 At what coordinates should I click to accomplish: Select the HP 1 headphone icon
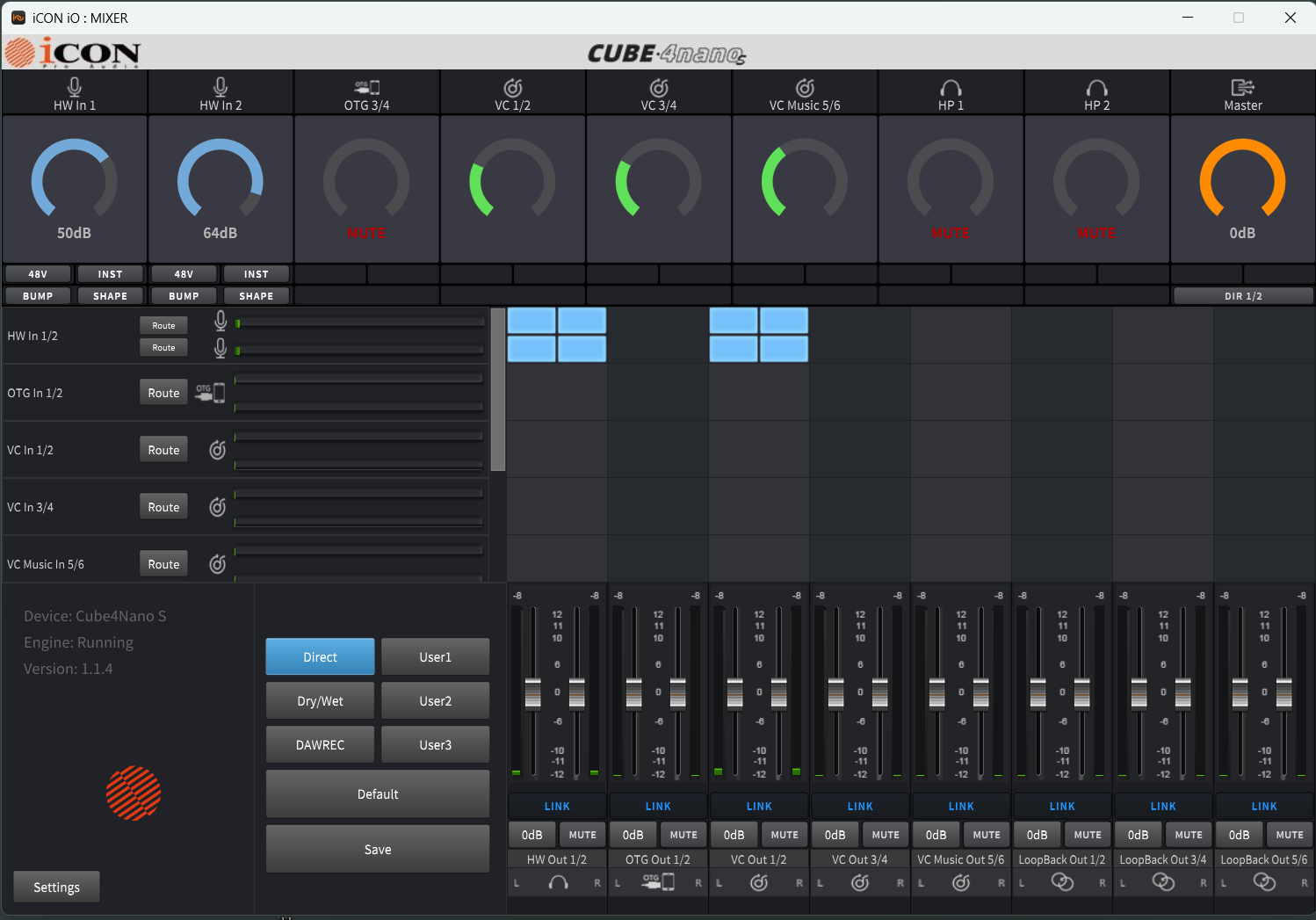951,88
